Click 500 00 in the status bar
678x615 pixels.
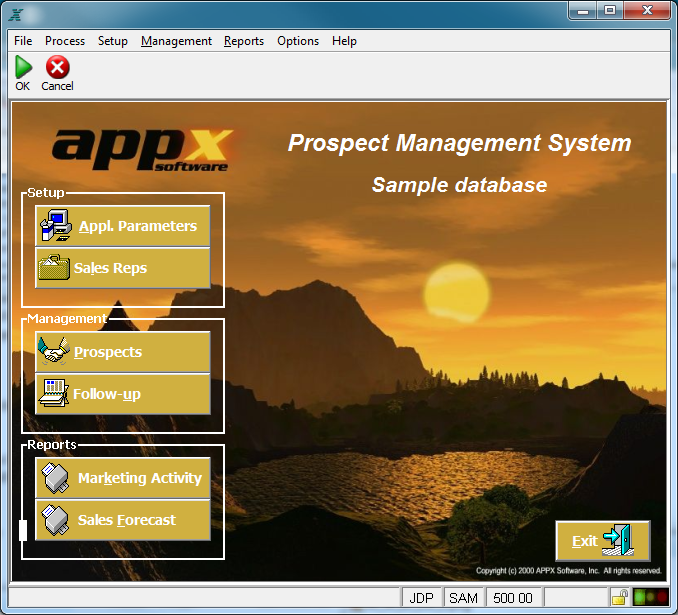pyautogui.click(x=513, y=598)
